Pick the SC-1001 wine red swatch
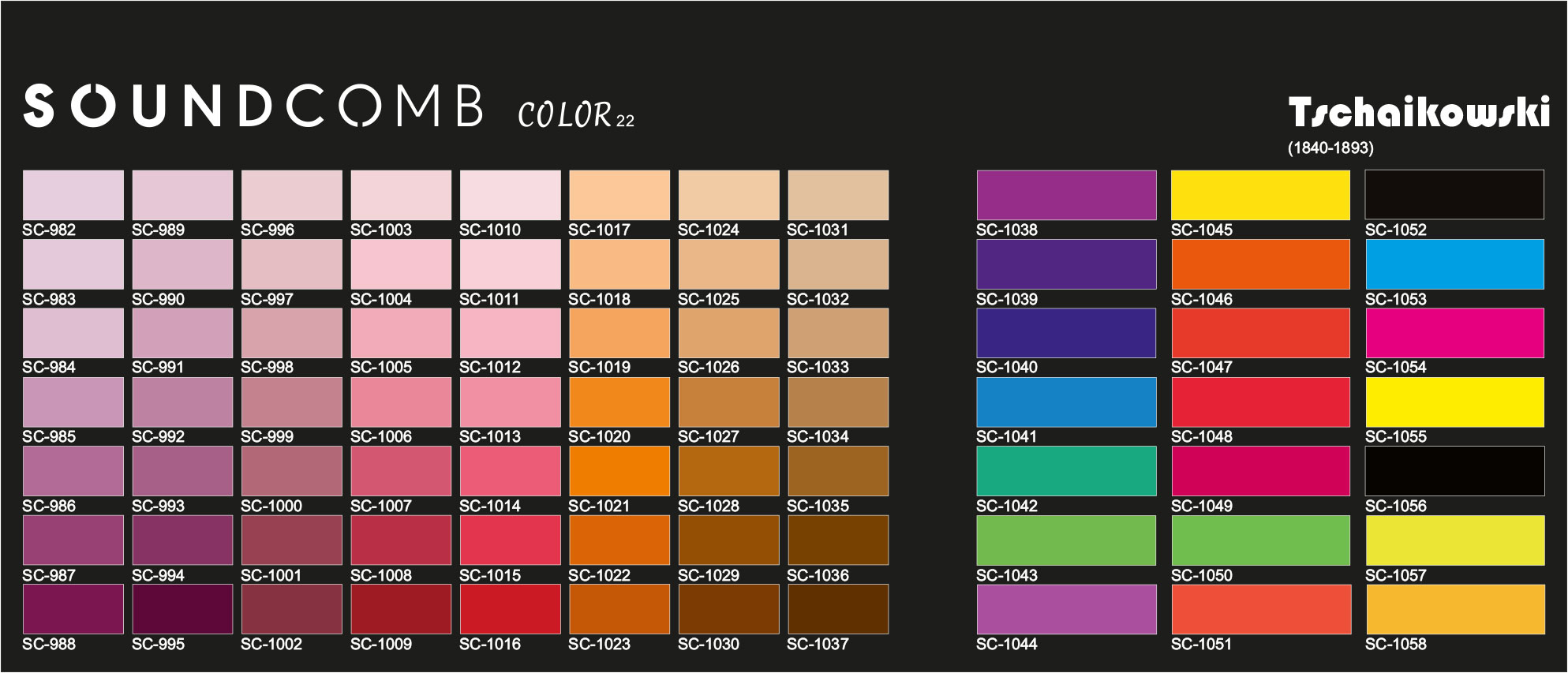 pos(292,540)
